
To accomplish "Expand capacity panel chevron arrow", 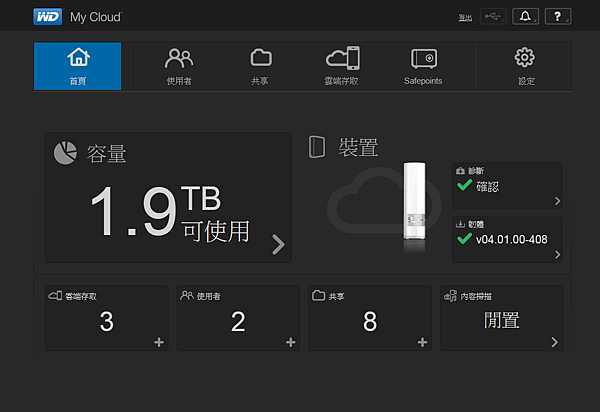I will (278, 244).
